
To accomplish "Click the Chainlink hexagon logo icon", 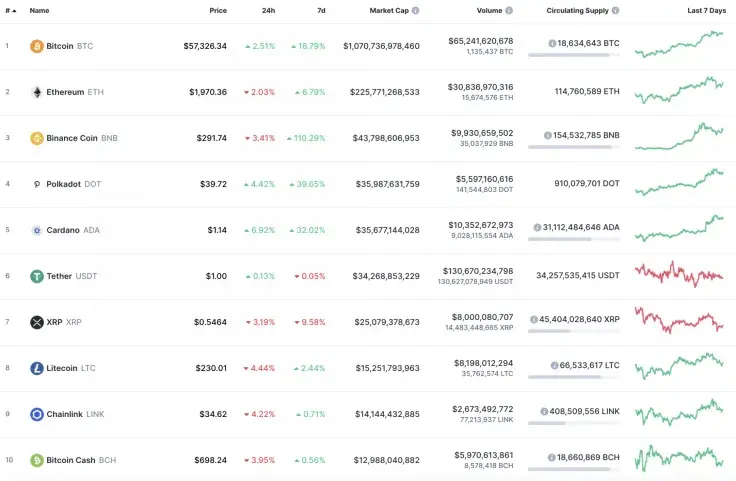I will (x=37, y=414).
